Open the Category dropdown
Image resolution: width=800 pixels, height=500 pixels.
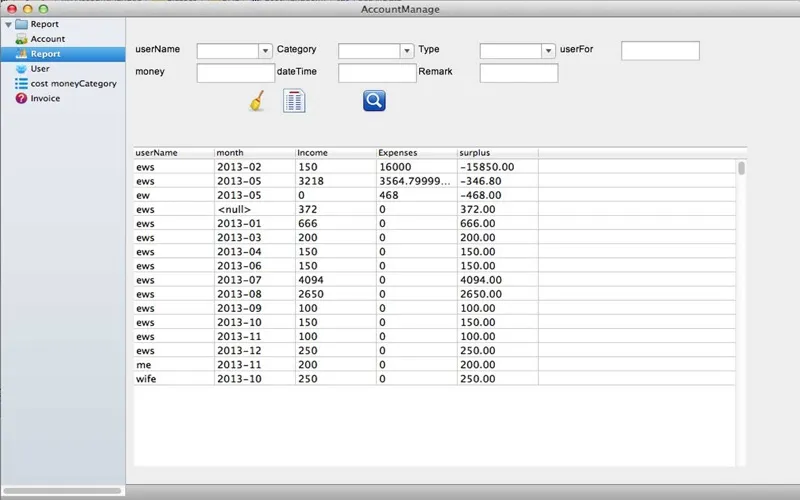coord(407,51)
